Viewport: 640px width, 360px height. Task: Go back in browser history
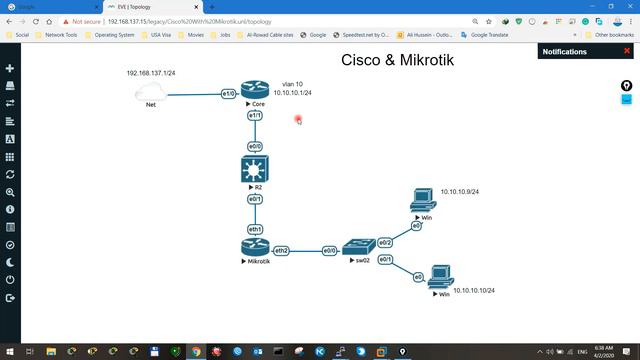click(9, 22)
